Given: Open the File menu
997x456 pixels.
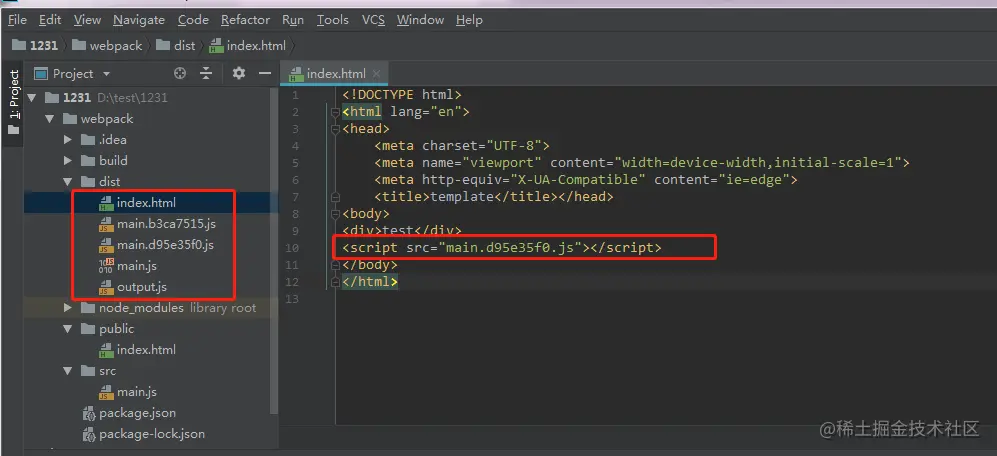Looking at the screenshot, I should point(17,20).
